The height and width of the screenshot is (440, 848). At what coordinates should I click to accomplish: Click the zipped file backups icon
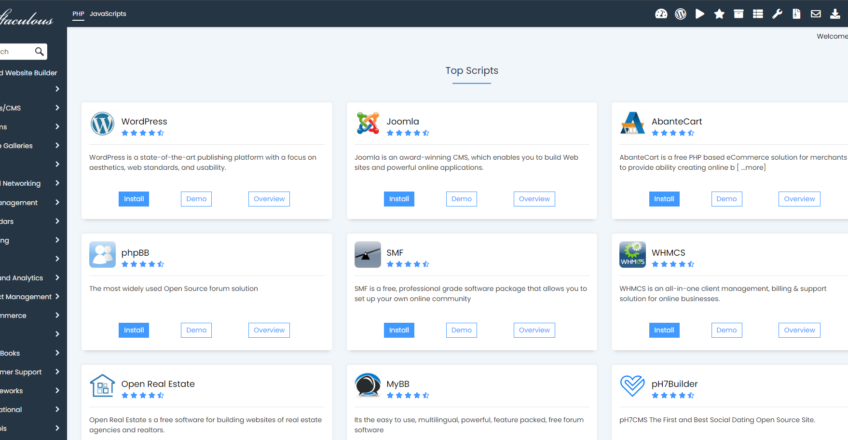[x=796, y=14]
